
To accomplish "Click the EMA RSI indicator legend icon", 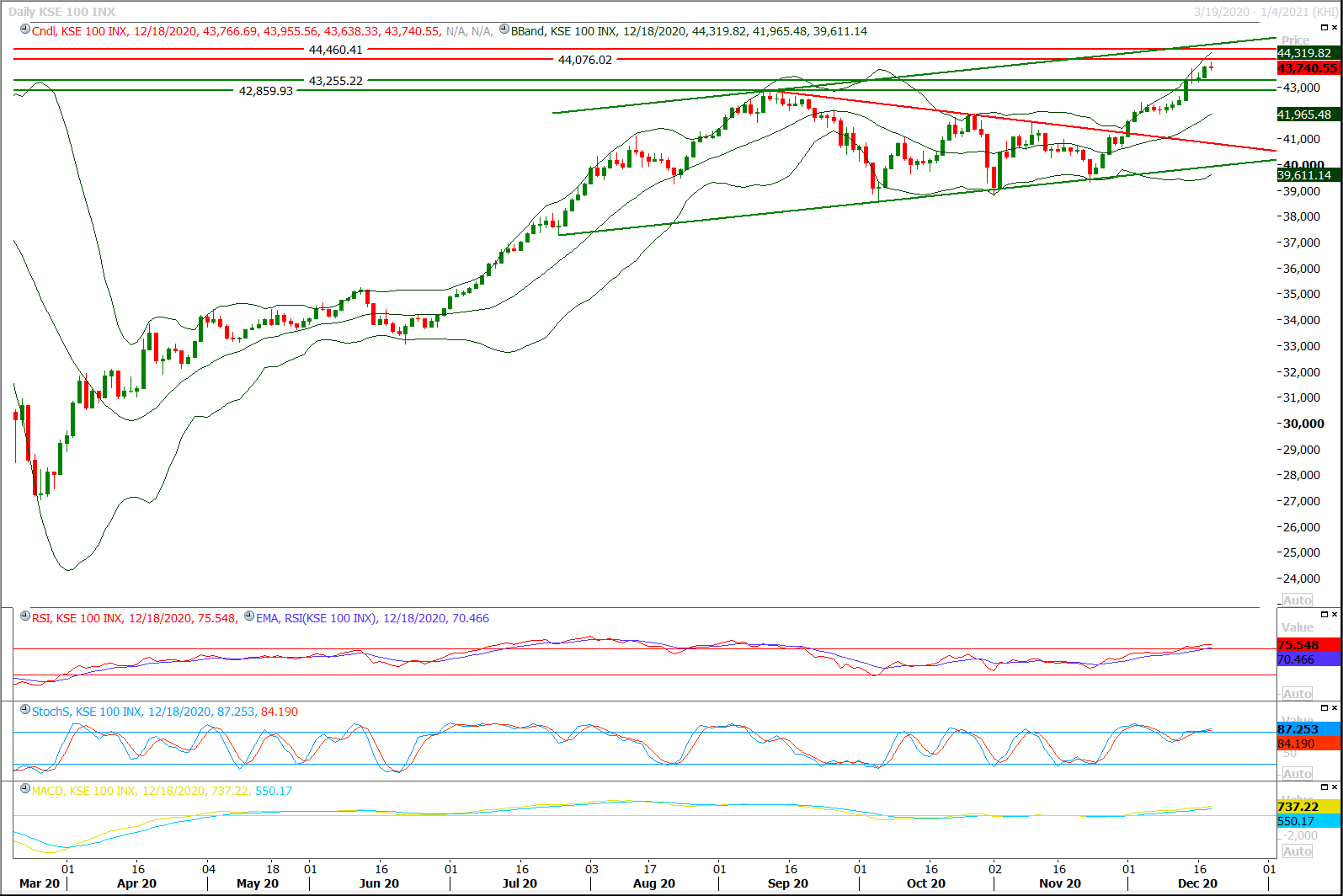I will coord(249,616).
